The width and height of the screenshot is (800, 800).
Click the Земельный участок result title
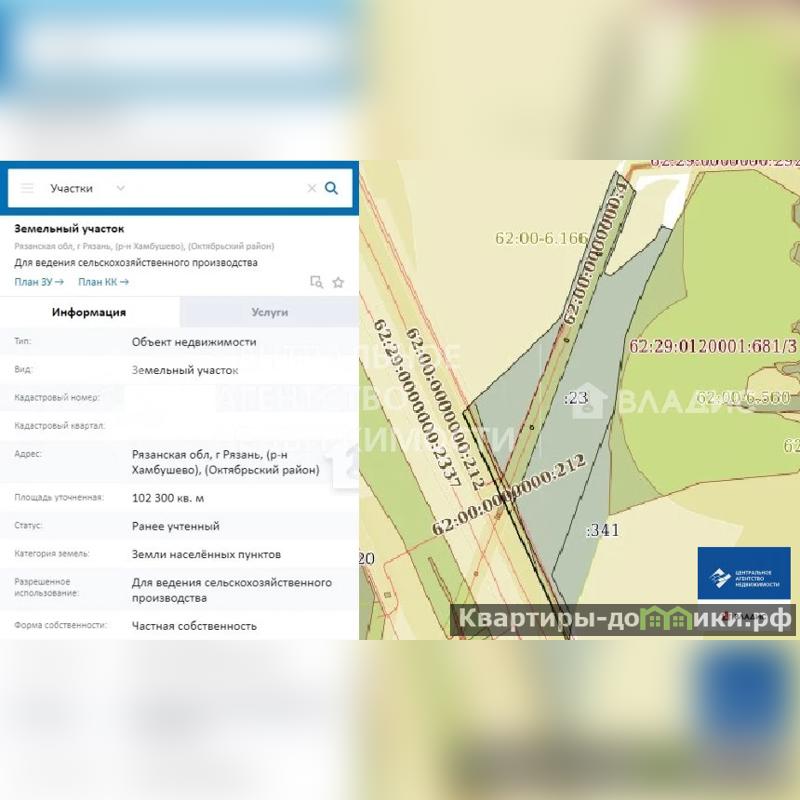69,228
